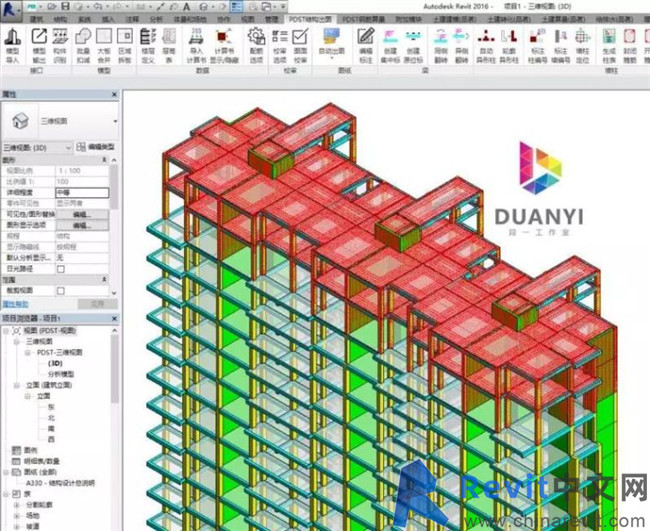
Task: Collapse the 范围 section in Properties
Action: click(104, 280)
